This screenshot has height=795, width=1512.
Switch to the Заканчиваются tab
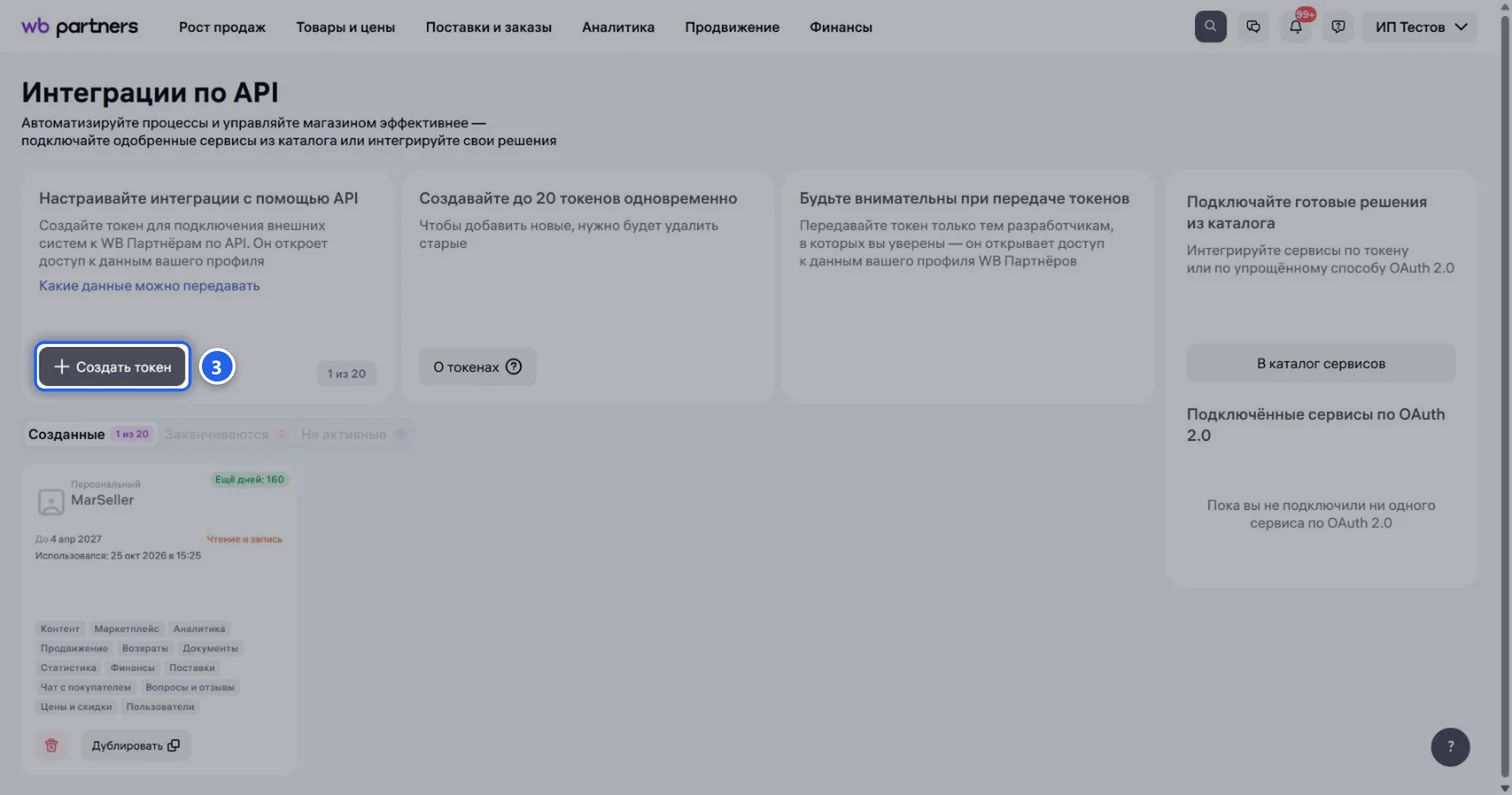pyautogui.click(x=227, y=434)
